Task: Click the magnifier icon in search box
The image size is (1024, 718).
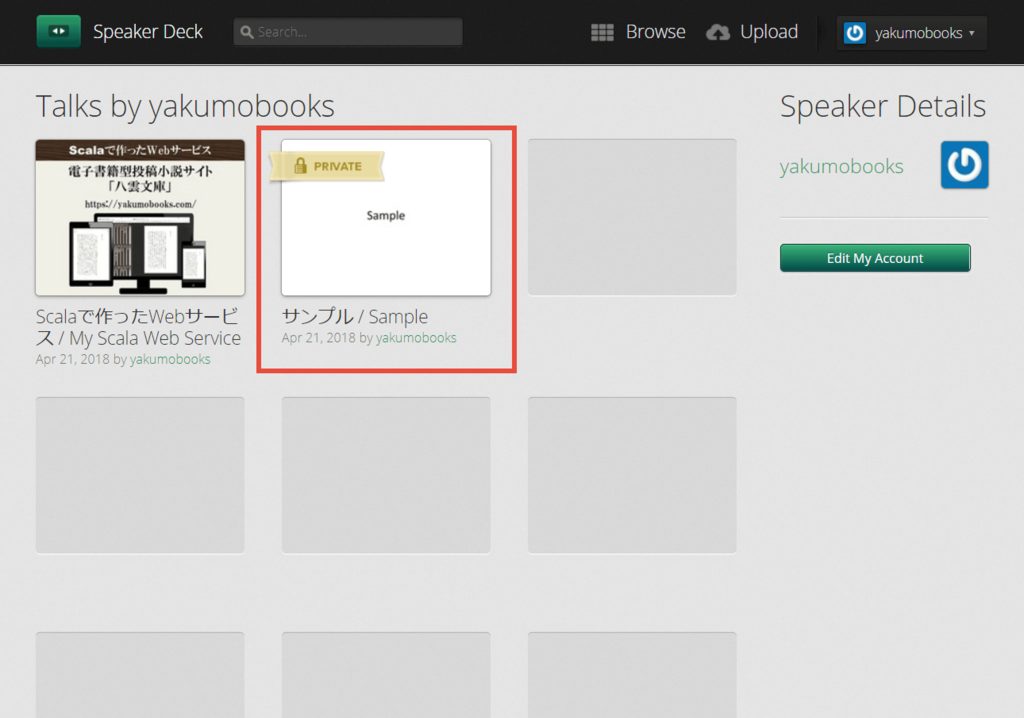Action: [247, 32]
